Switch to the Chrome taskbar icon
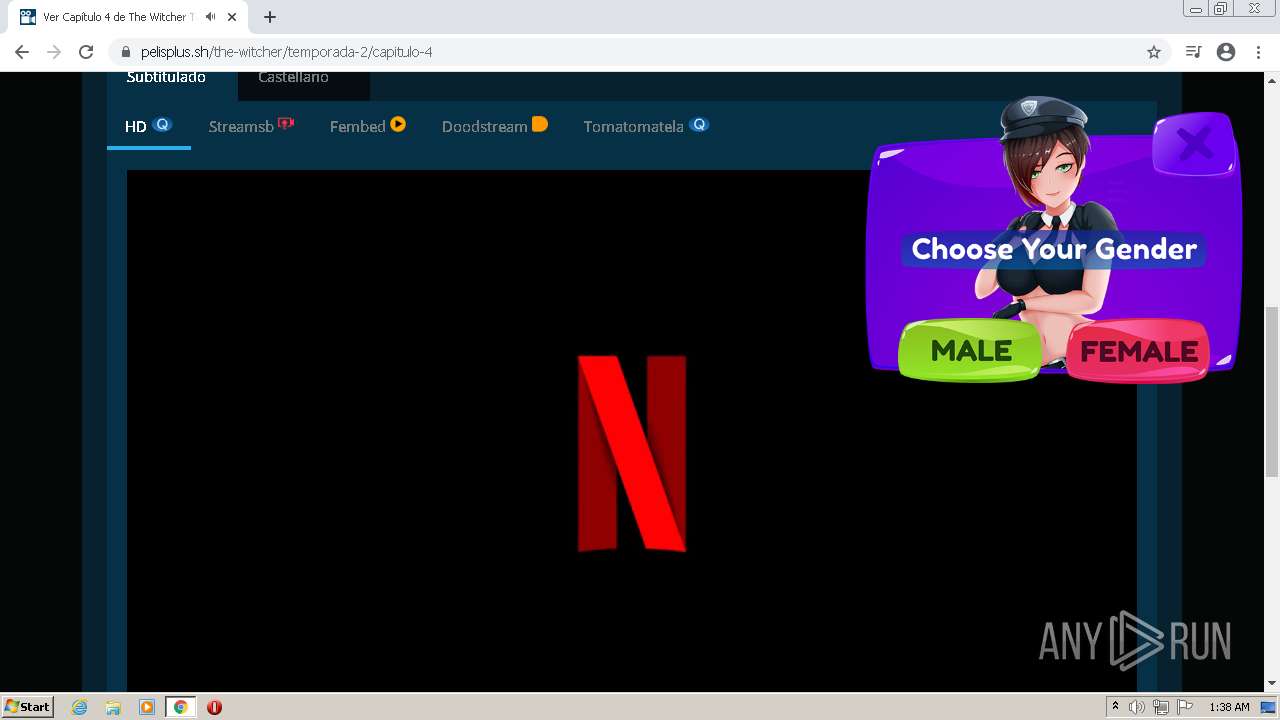Viewport: 1280px width, 720px height. coord(180,707)
